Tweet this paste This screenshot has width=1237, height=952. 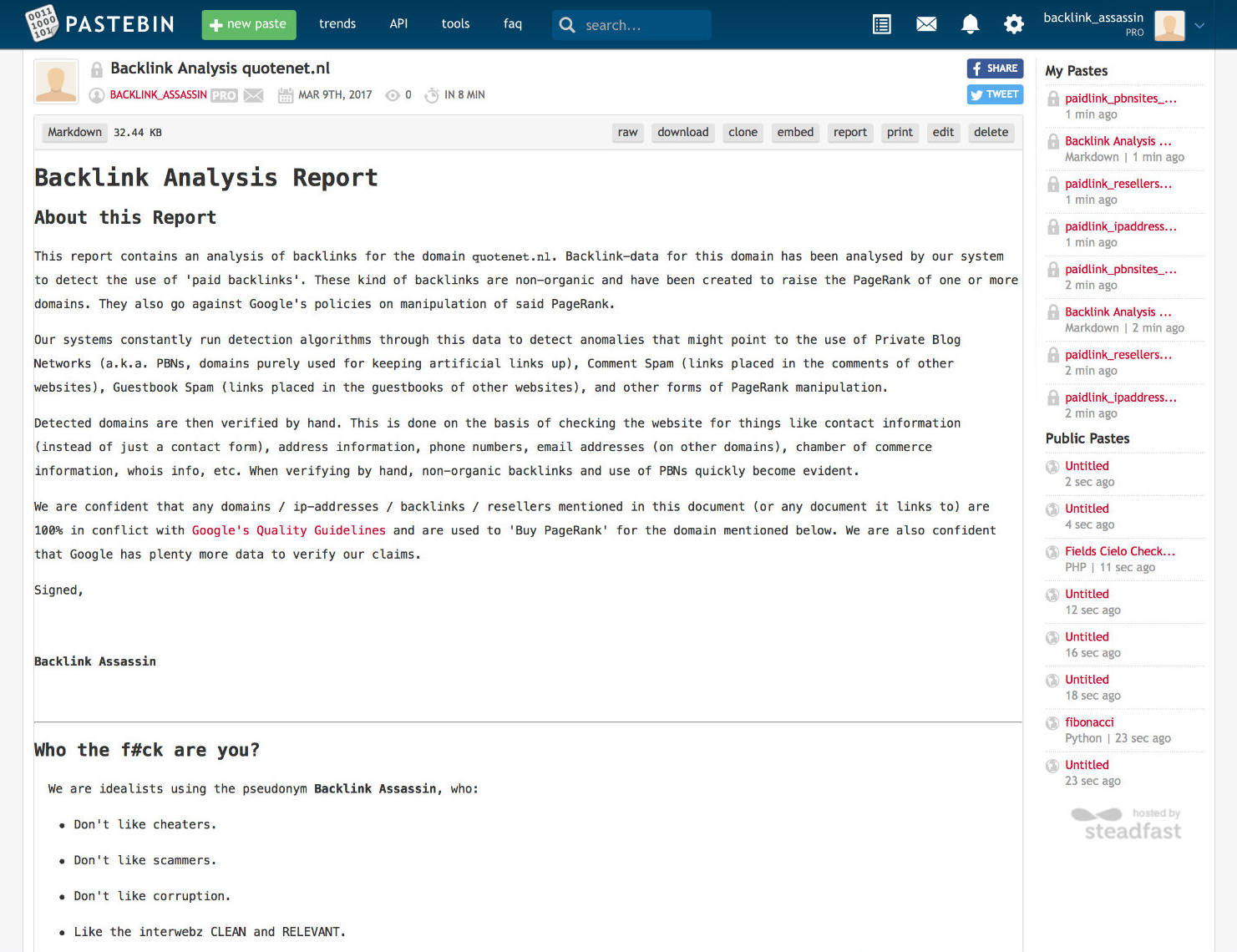pos(995,94)
